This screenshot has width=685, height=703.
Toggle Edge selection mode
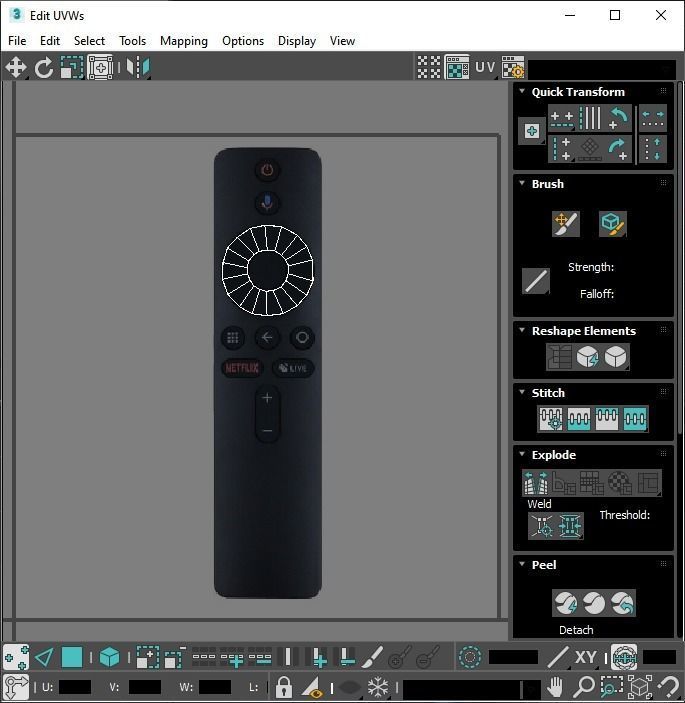[x=44, y=658]
